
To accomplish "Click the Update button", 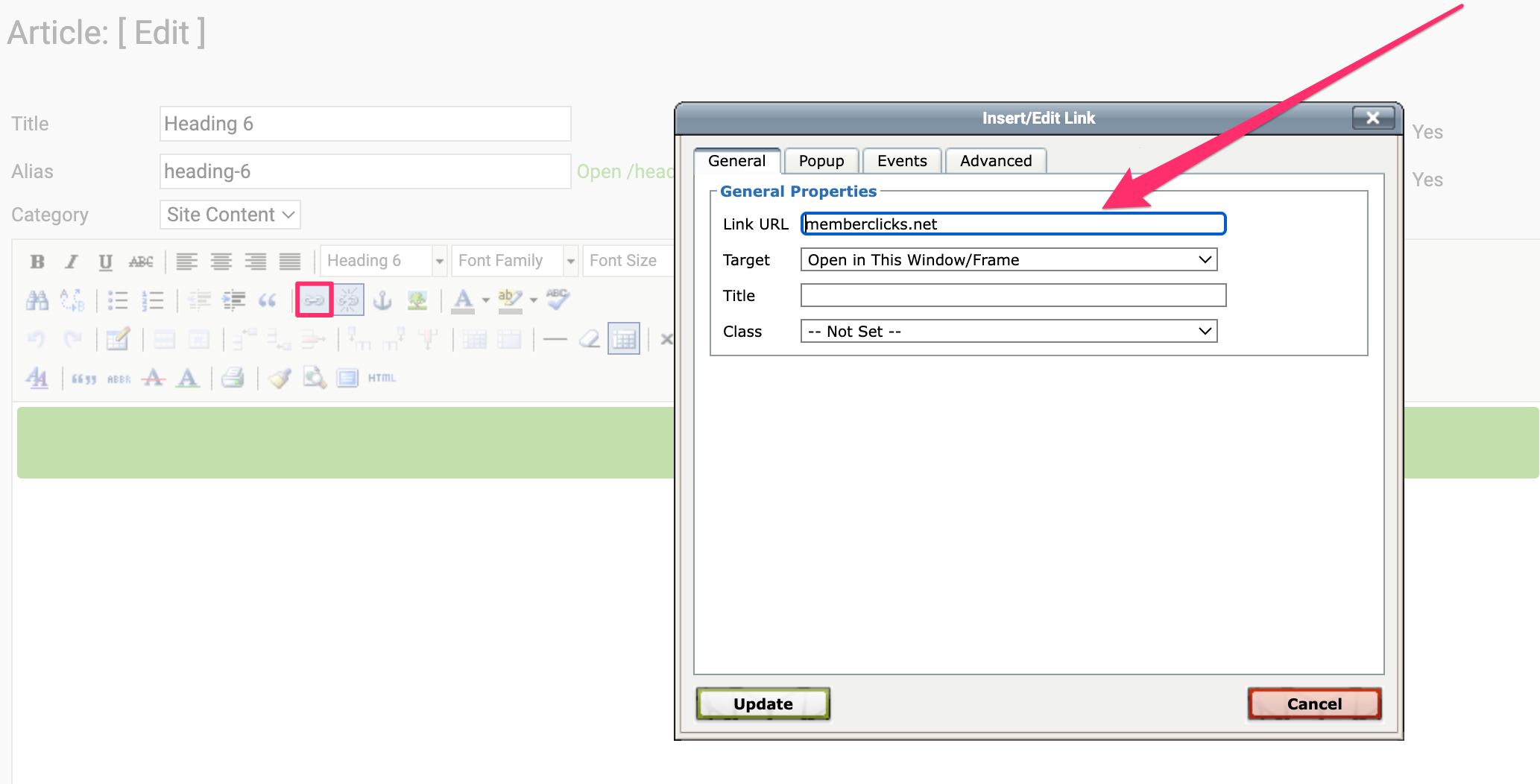I will 763,704.
